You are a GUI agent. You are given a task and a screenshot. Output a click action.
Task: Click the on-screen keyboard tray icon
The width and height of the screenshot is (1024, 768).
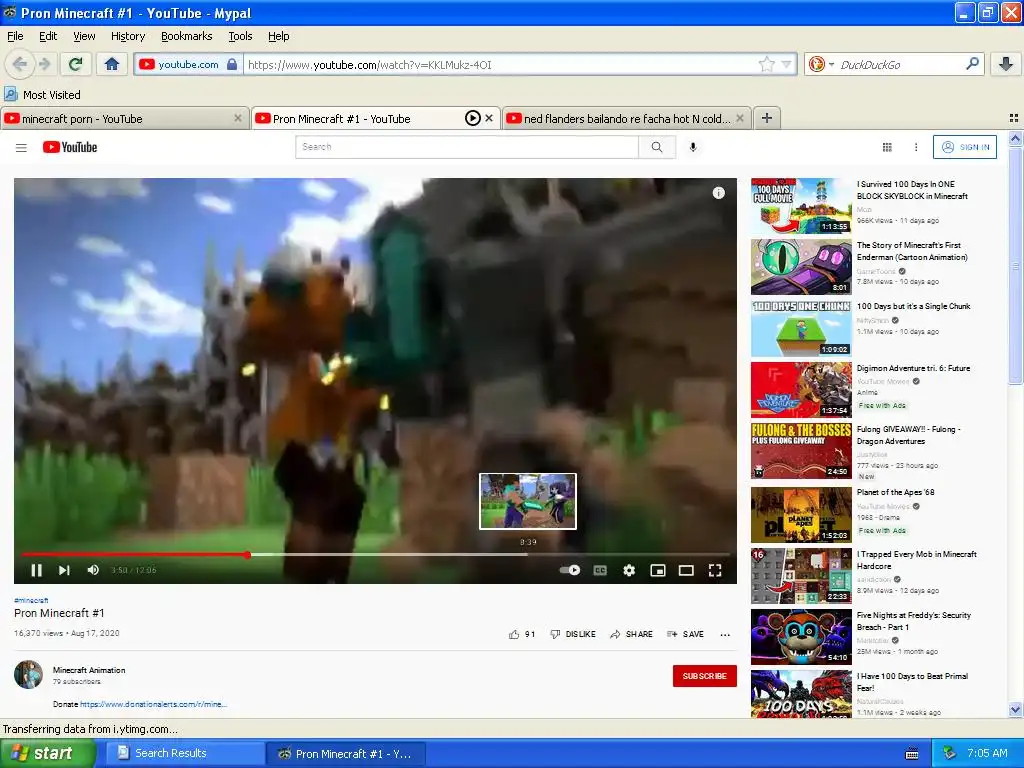tap(912, 754)
